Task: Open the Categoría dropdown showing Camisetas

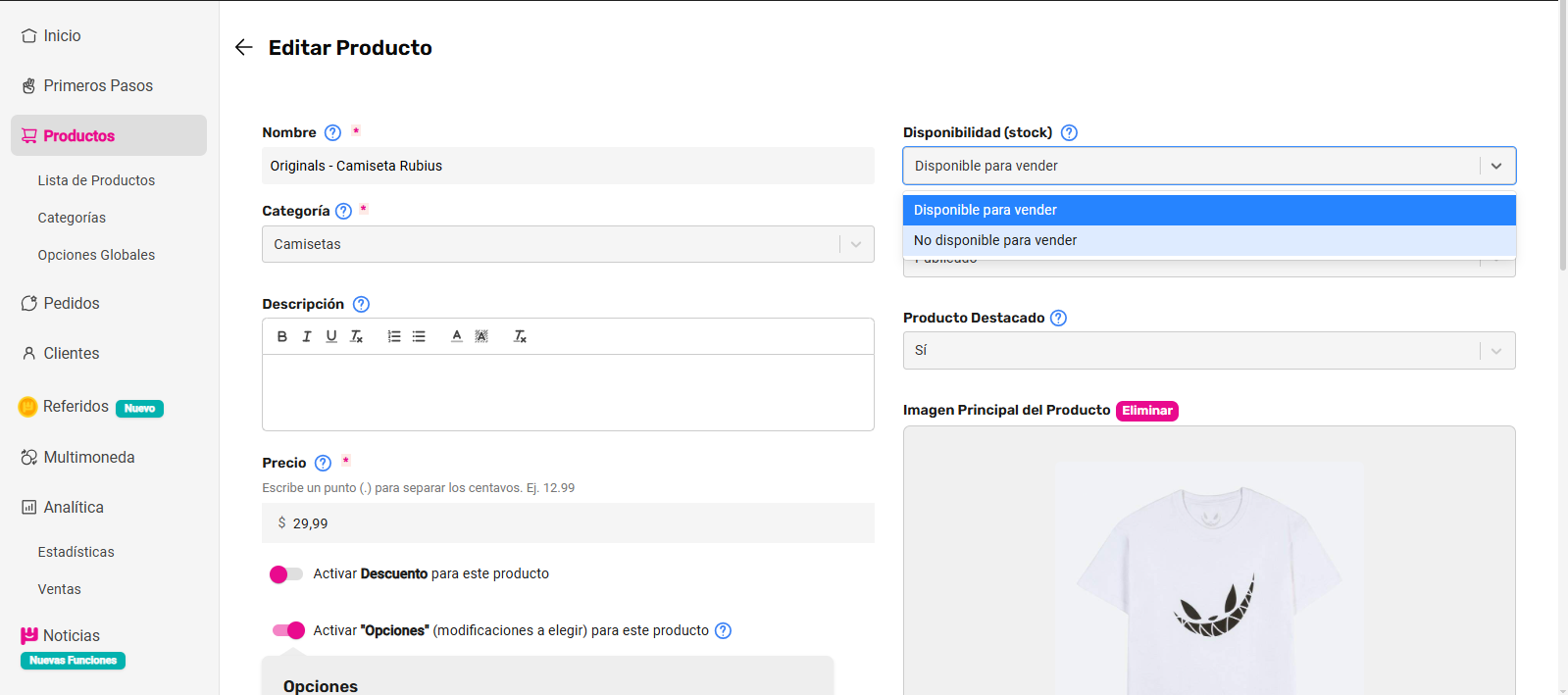Action: coord(568,244)
